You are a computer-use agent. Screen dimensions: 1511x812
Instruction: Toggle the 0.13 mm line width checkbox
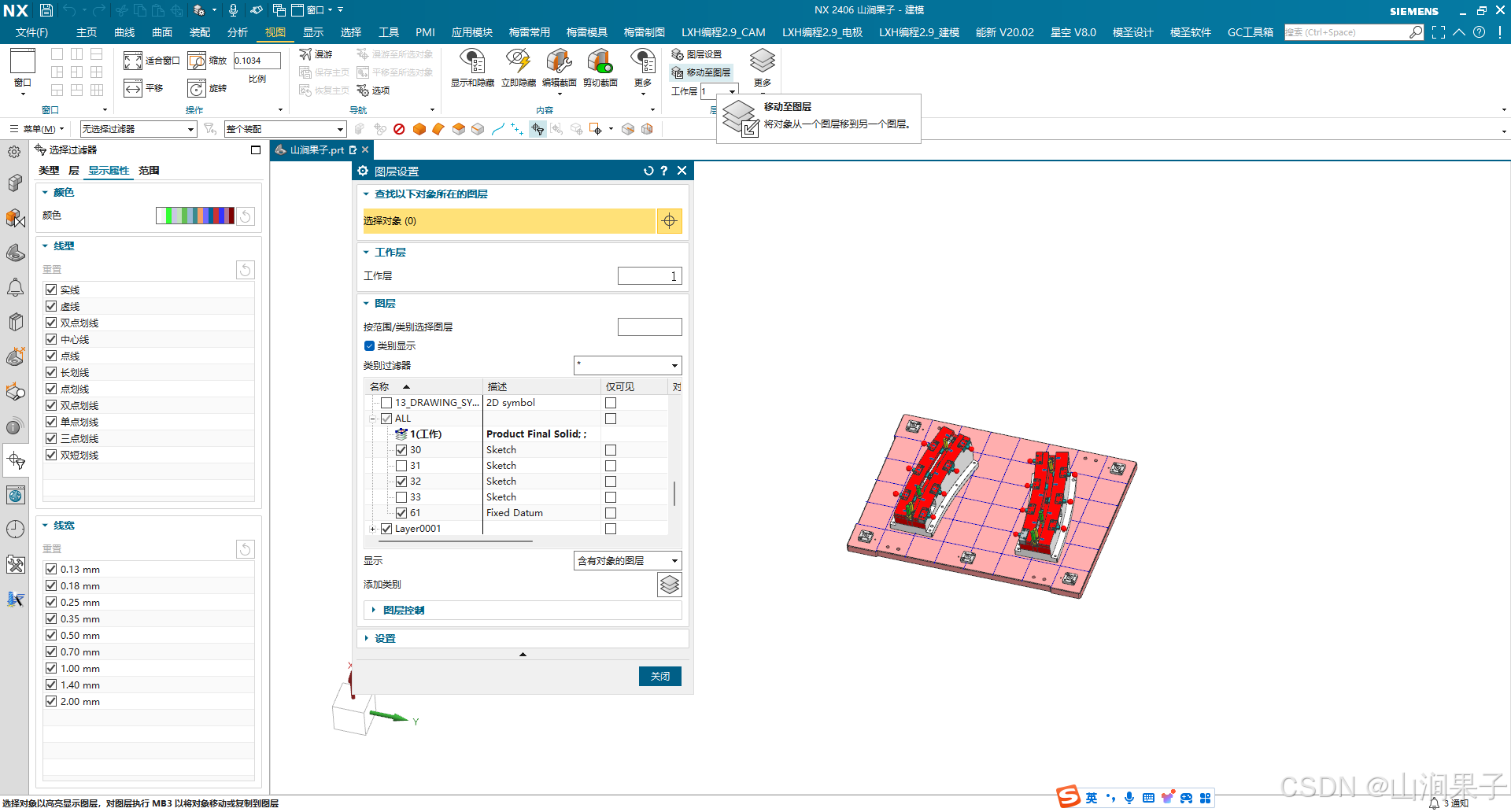(x=51, y=569)
